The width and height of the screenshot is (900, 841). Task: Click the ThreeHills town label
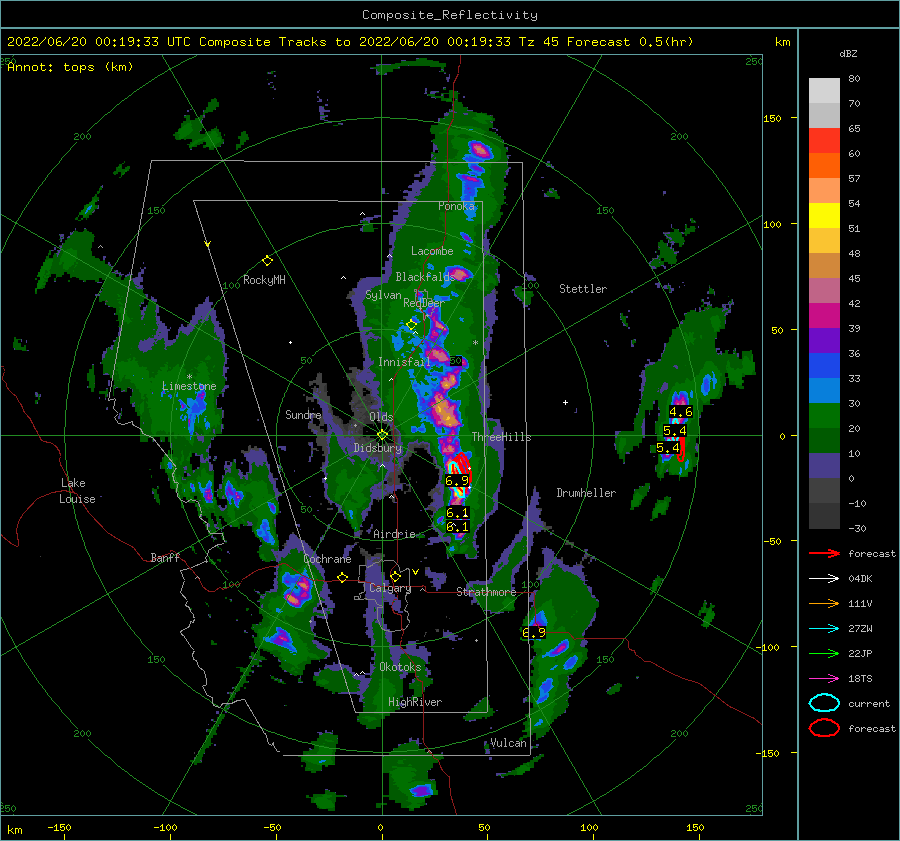point(501,437)
